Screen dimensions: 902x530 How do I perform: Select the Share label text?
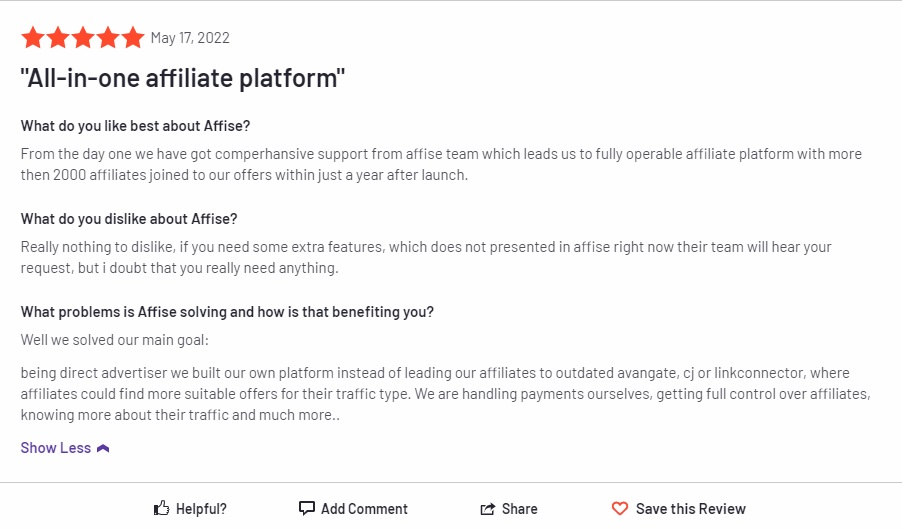click(520, 509)
